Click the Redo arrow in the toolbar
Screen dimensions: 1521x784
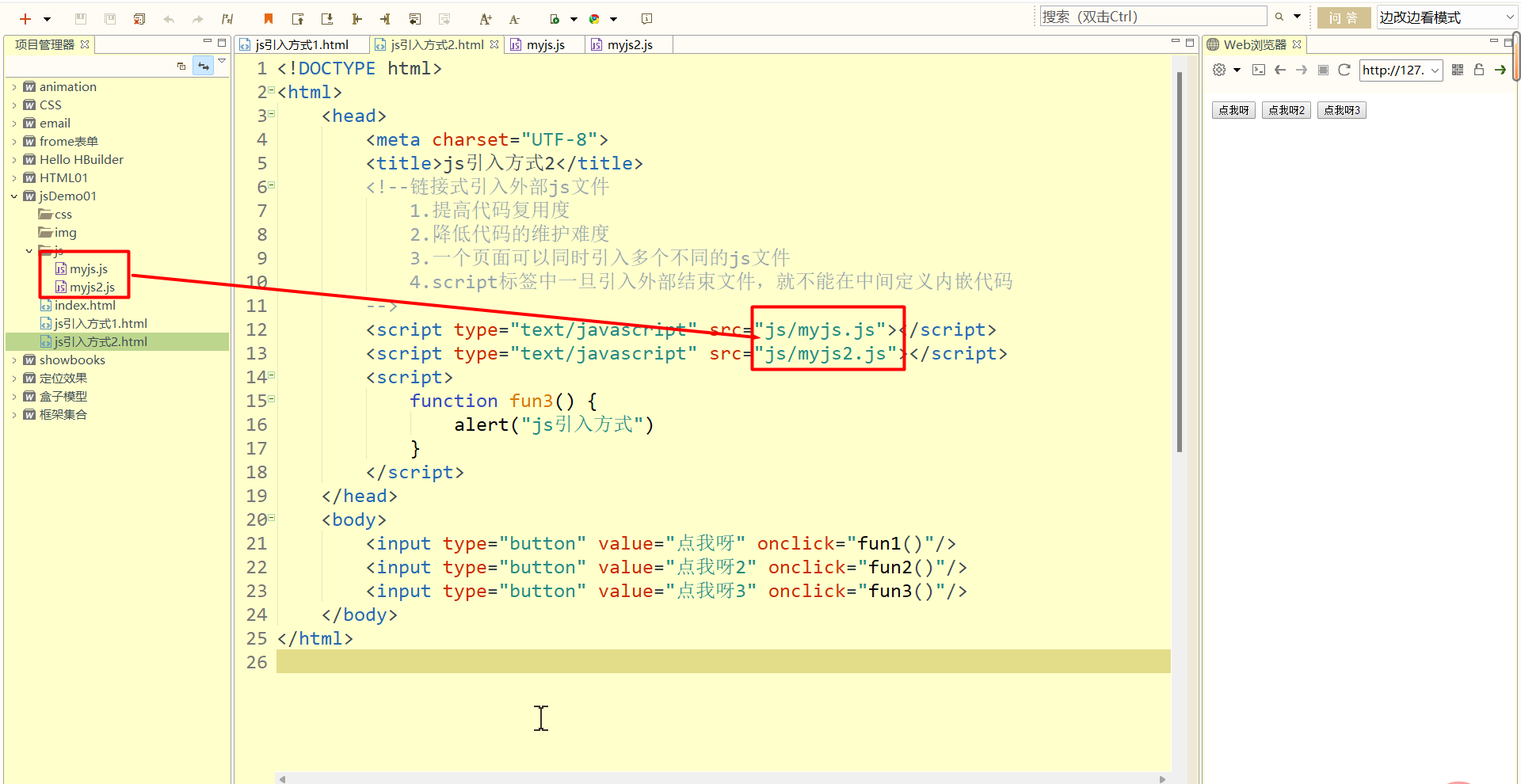(x=198, y=19)
